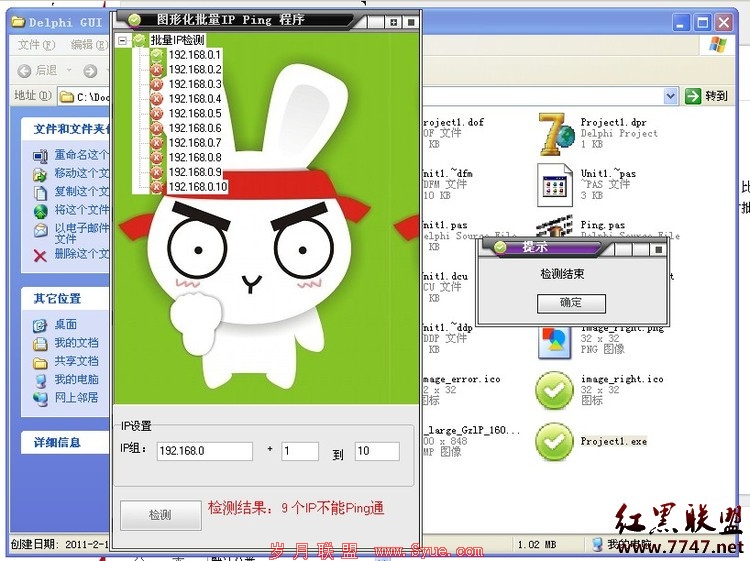Open the Explorer address bar dropdown
The width and height of the screenshot is (750, 561).
(x=671, y=97)
